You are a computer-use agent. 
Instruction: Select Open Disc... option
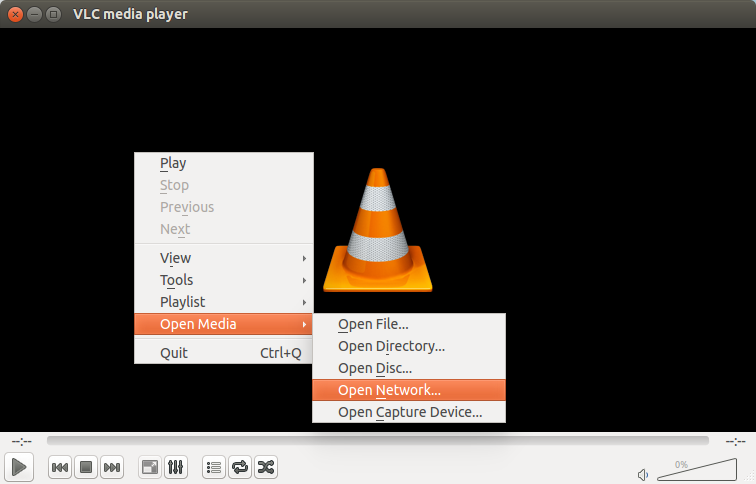click(409, 368)
